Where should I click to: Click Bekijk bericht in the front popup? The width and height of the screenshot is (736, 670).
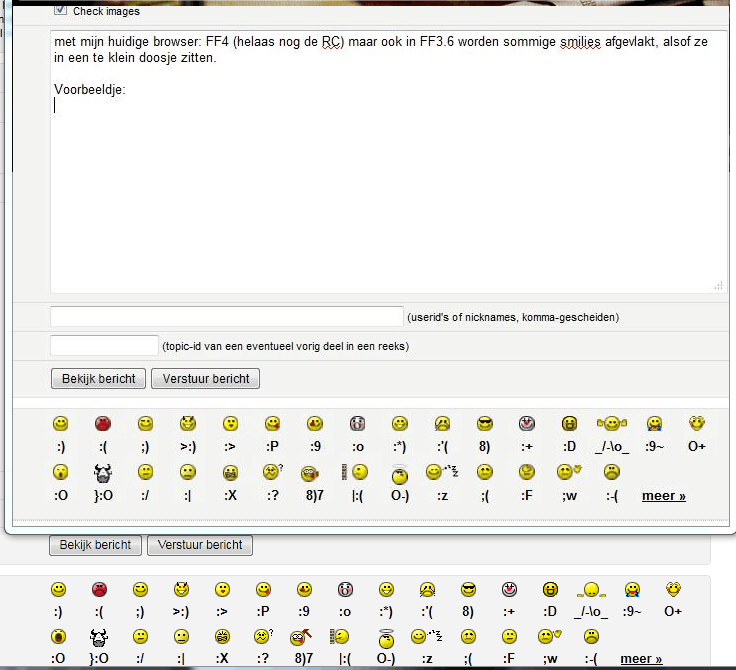[98, 378]
